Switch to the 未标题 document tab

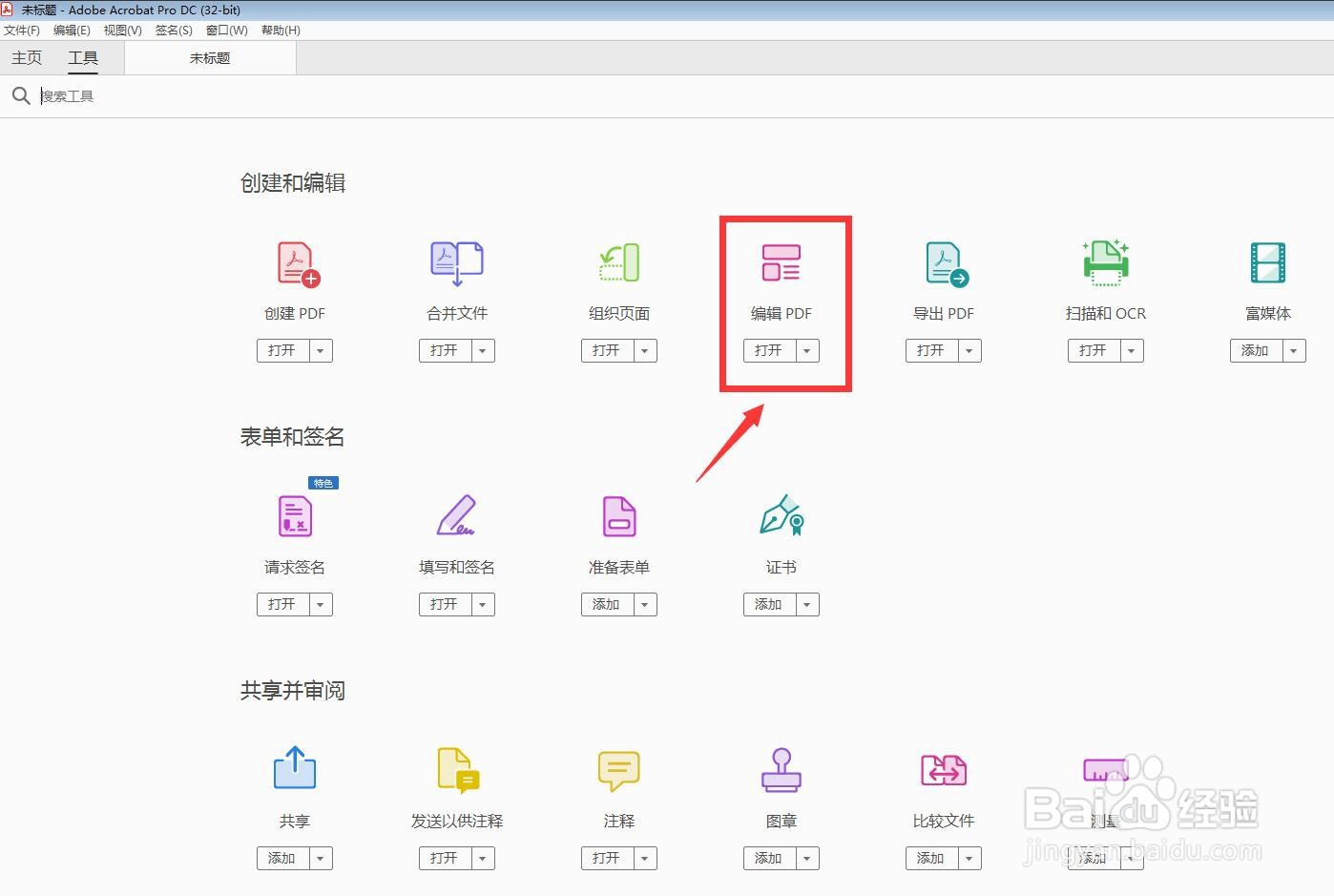(210, 58)
